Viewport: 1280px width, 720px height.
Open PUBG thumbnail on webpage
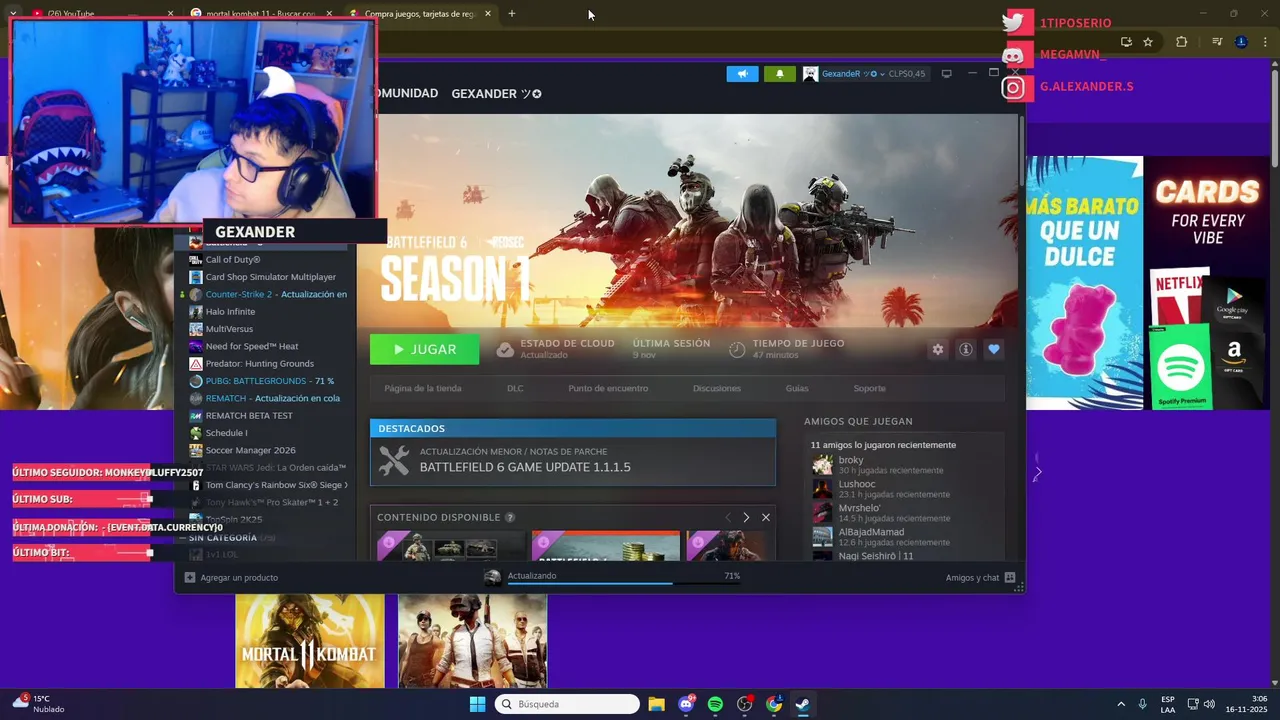(473, 641)
